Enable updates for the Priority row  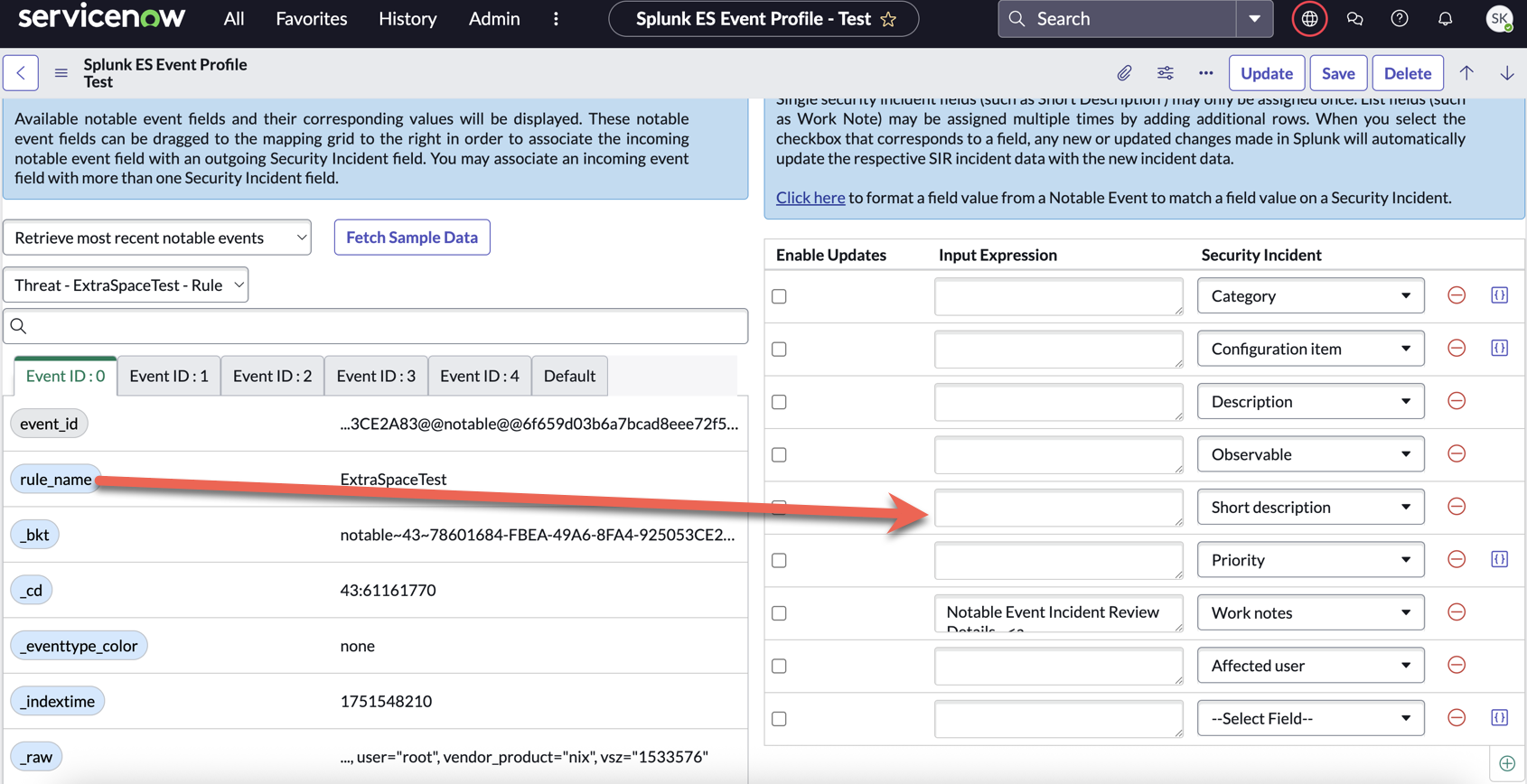click(x=780, y=561)
